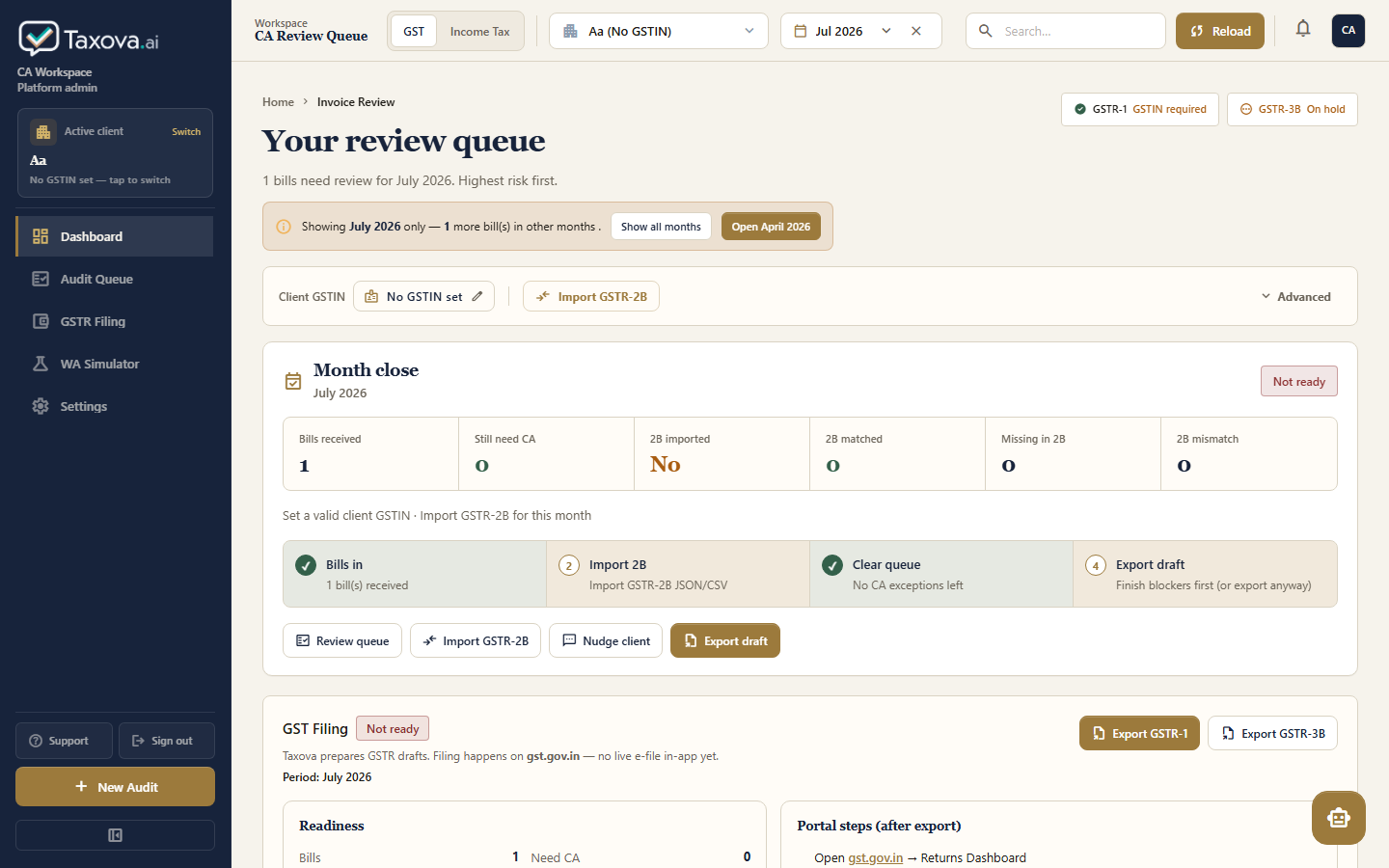Click the Search input field

point(1066,31)
